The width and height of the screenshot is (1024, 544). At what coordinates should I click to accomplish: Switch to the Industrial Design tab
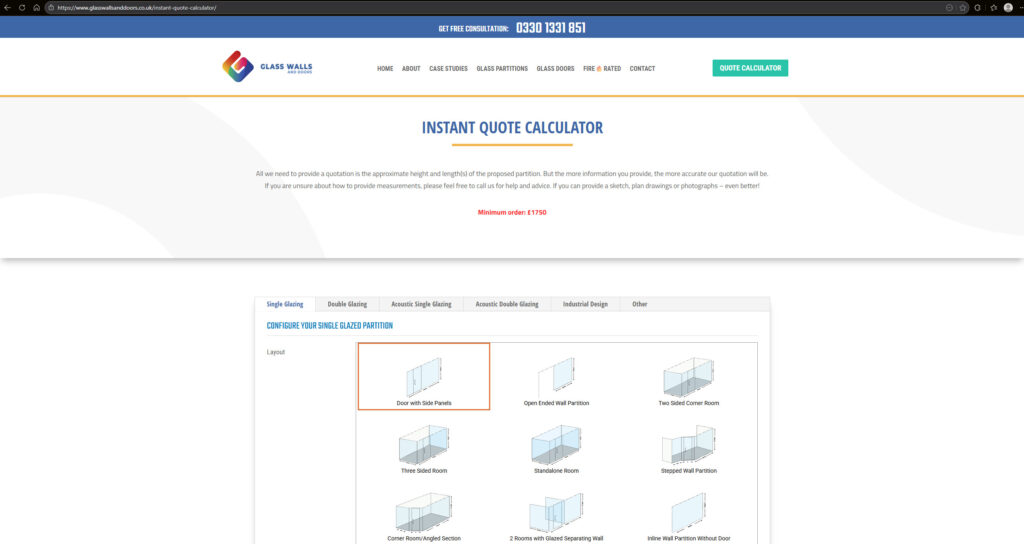coord(585,304)
